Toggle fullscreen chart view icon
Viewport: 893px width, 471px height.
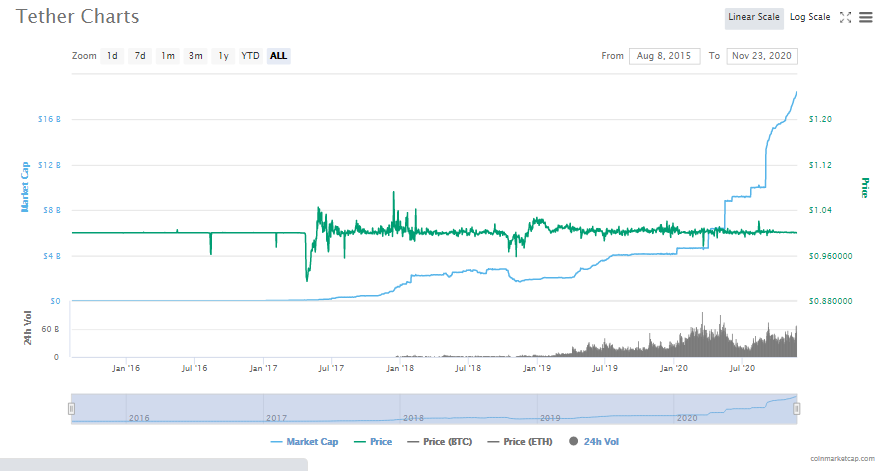[x=846, y=18]
